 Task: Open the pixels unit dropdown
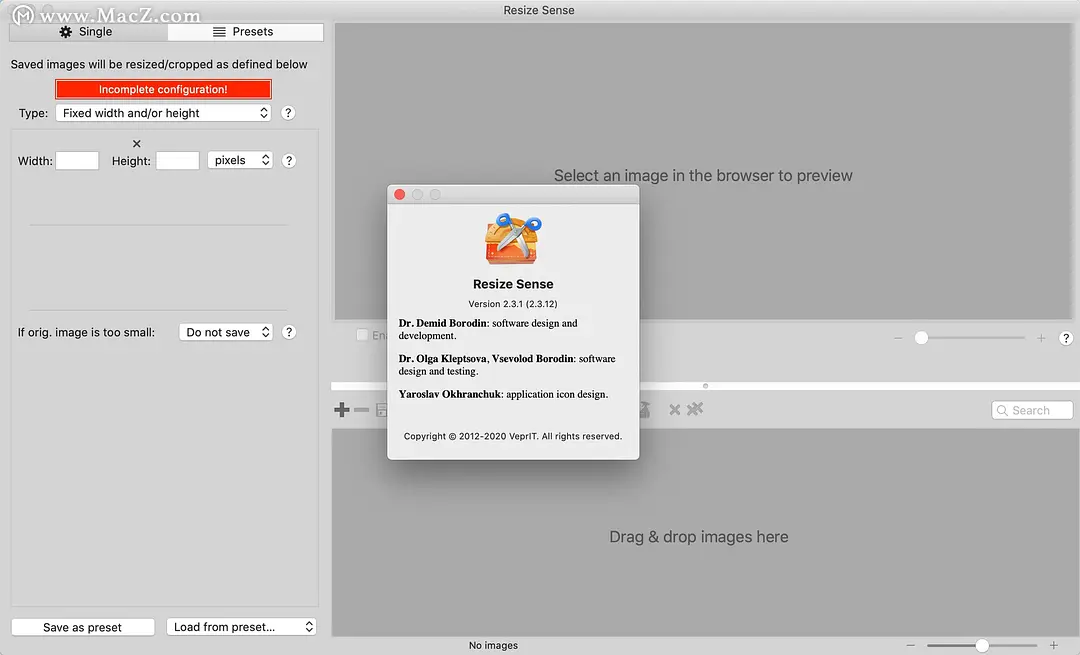click(240, 160)
